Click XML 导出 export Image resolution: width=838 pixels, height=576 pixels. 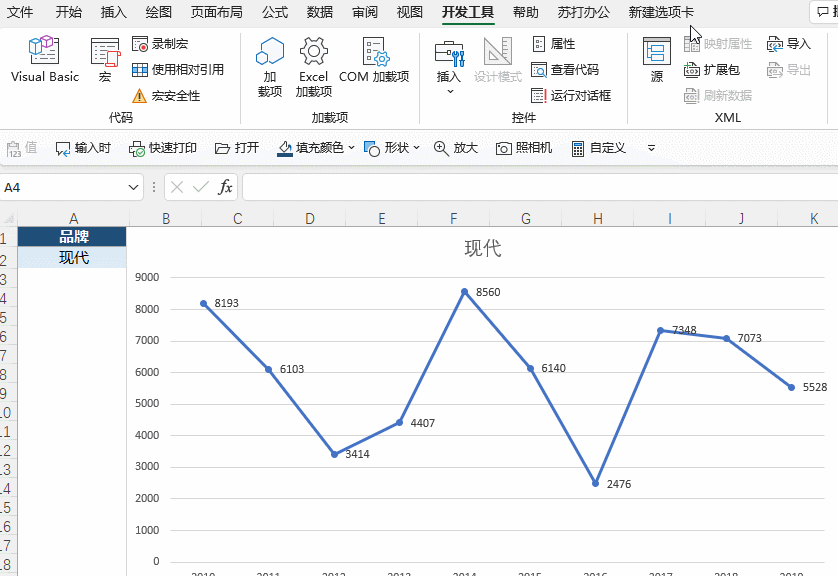pyautogui.click(x=789, y=69)
